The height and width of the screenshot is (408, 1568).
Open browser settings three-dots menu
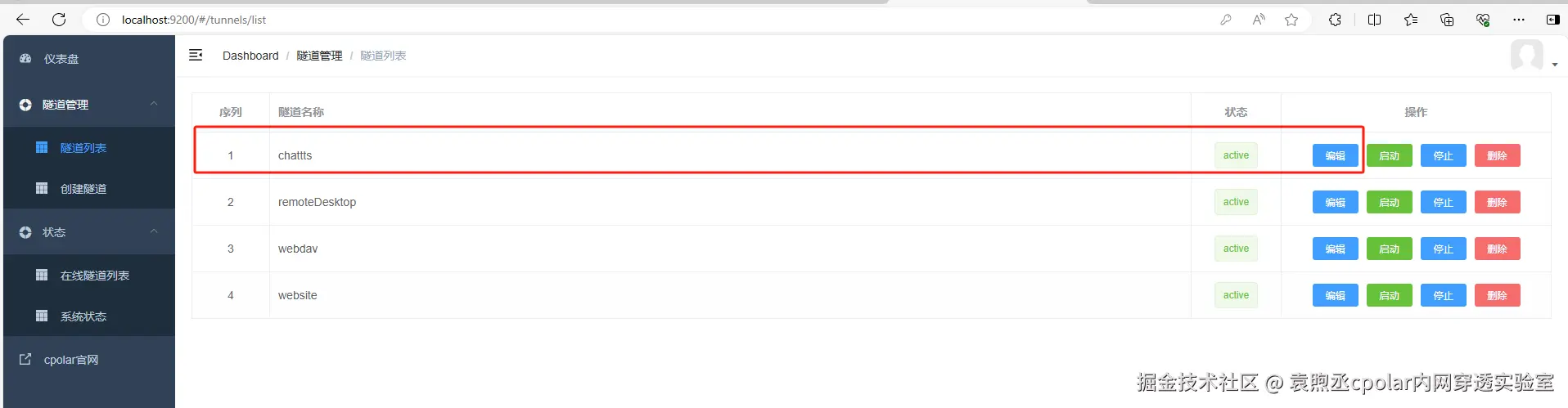1519,20
